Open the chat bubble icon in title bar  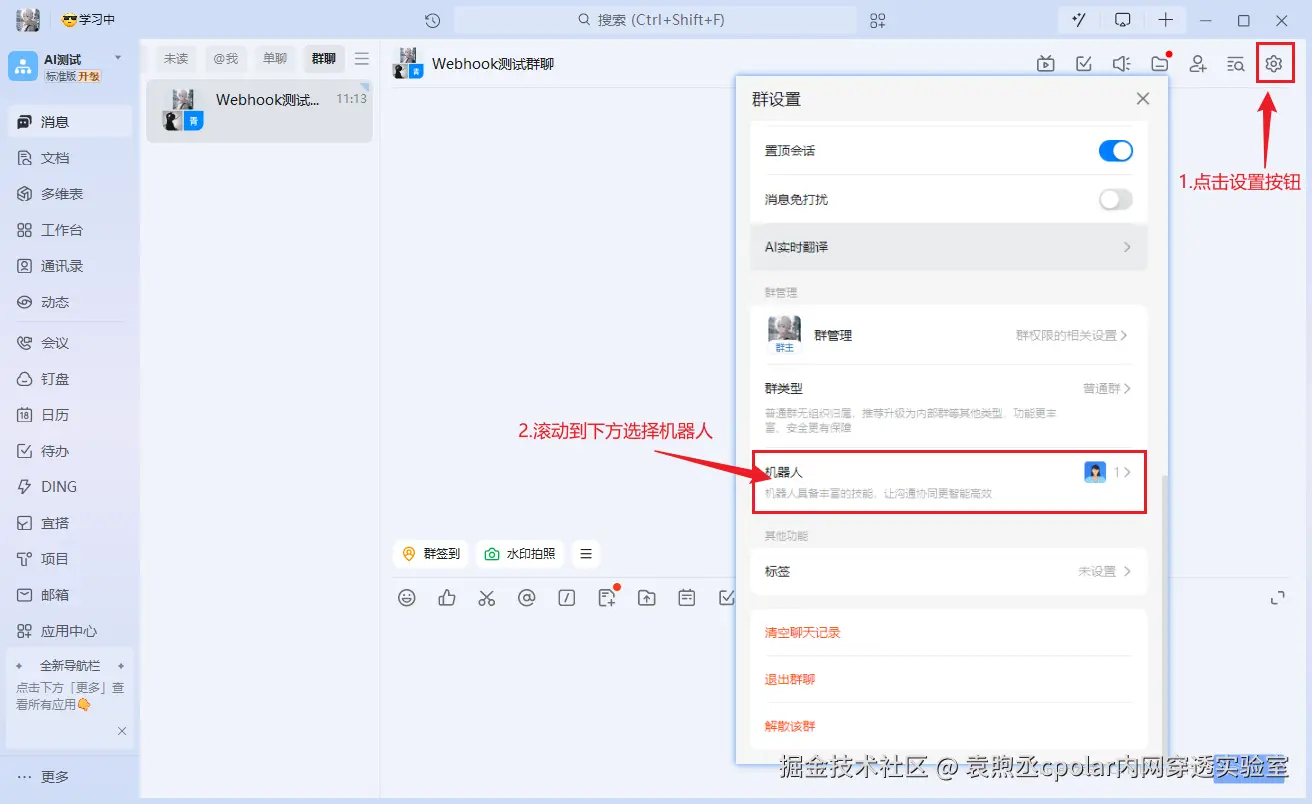pos(1123,20)
